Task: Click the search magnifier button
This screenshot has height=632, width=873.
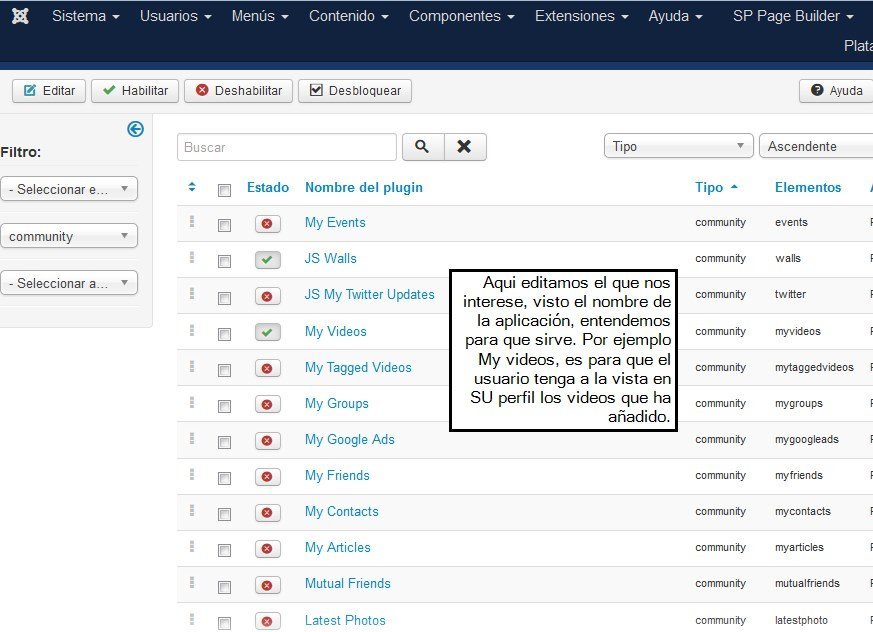Action: point(423,147)
